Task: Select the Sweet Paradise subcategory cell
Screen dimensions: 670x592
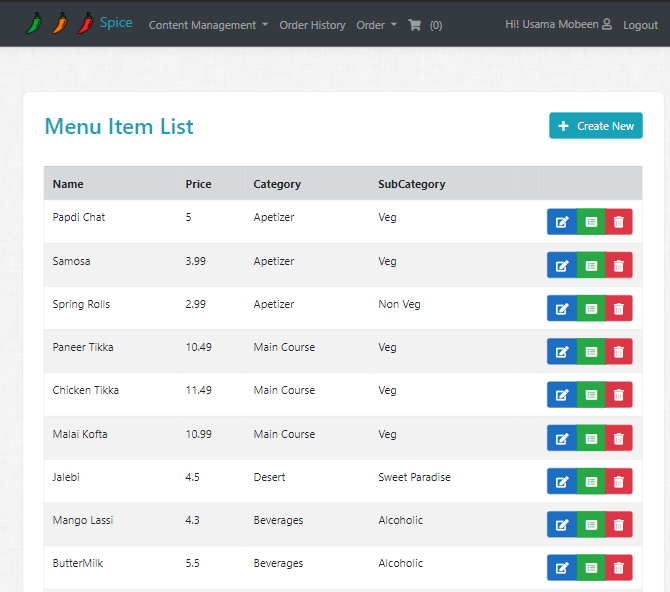Action: 414,477
